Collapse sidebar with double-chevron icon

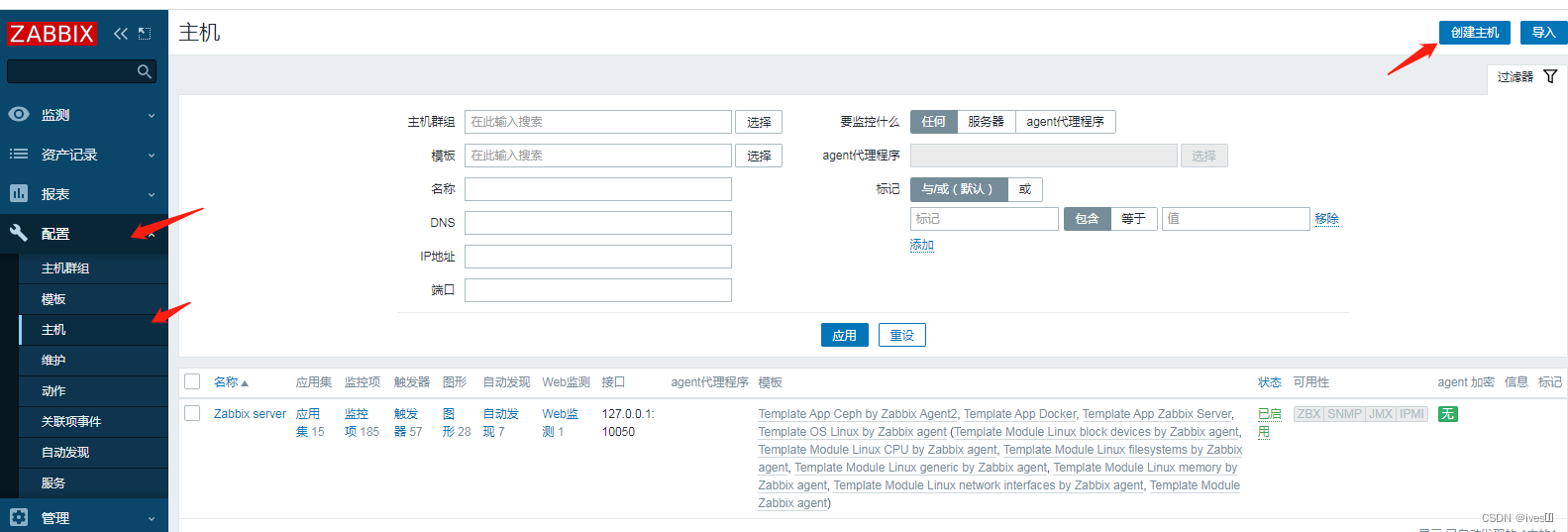pos(121,34)
